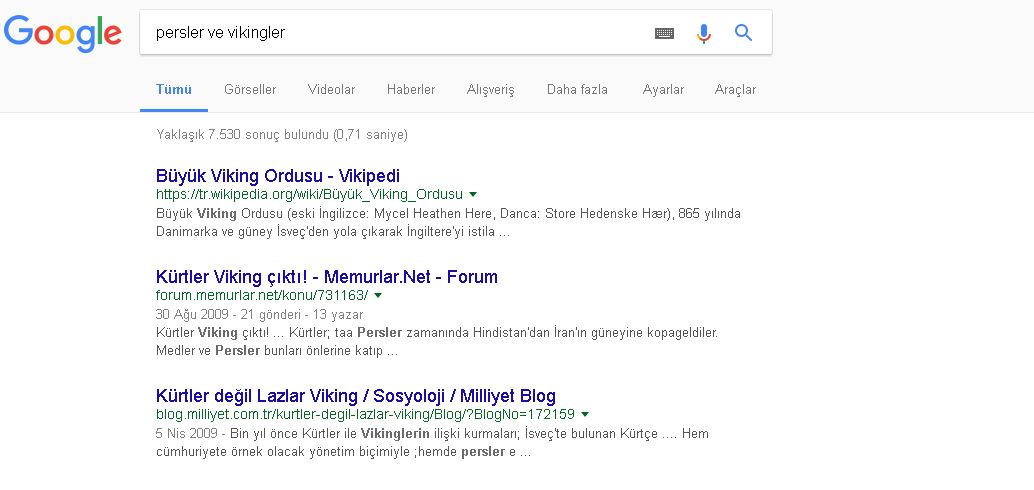
Task: Click the forum.memurlar.net result URL
Action: 262,295
